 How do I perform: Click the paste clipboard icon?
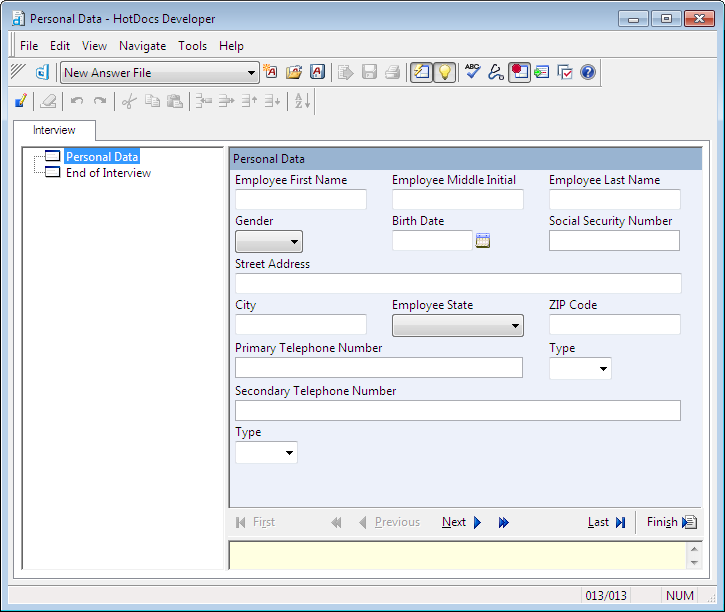point(175,101)
